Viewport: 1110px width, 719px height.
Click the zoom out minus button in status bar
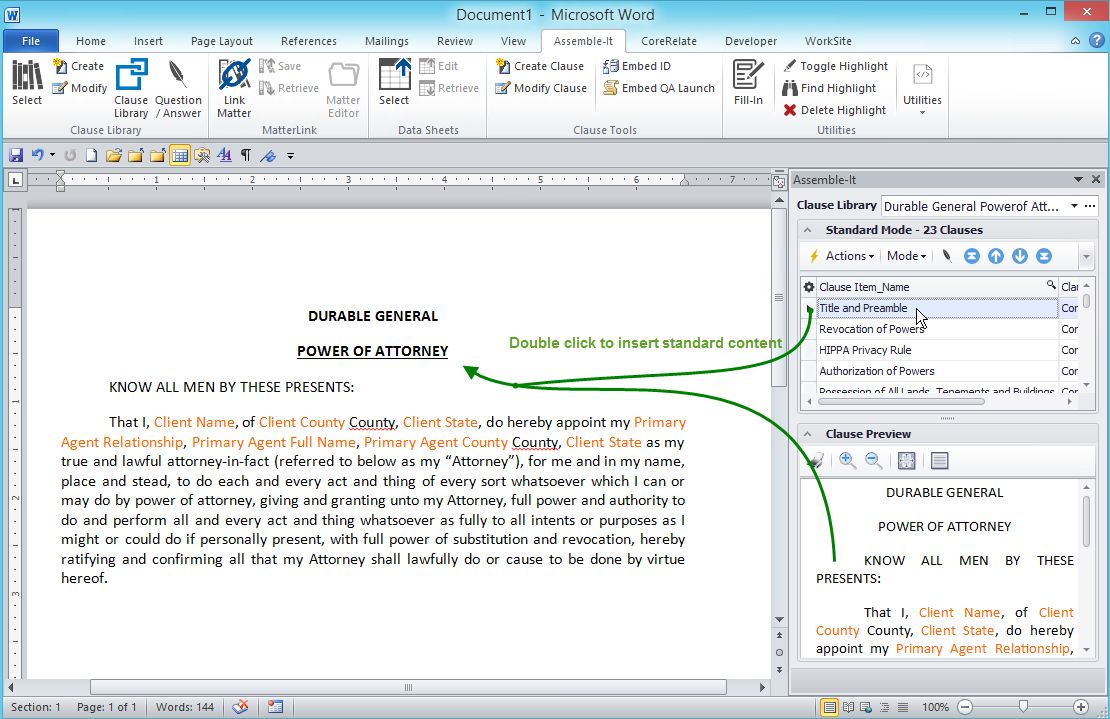pos(965,707)
